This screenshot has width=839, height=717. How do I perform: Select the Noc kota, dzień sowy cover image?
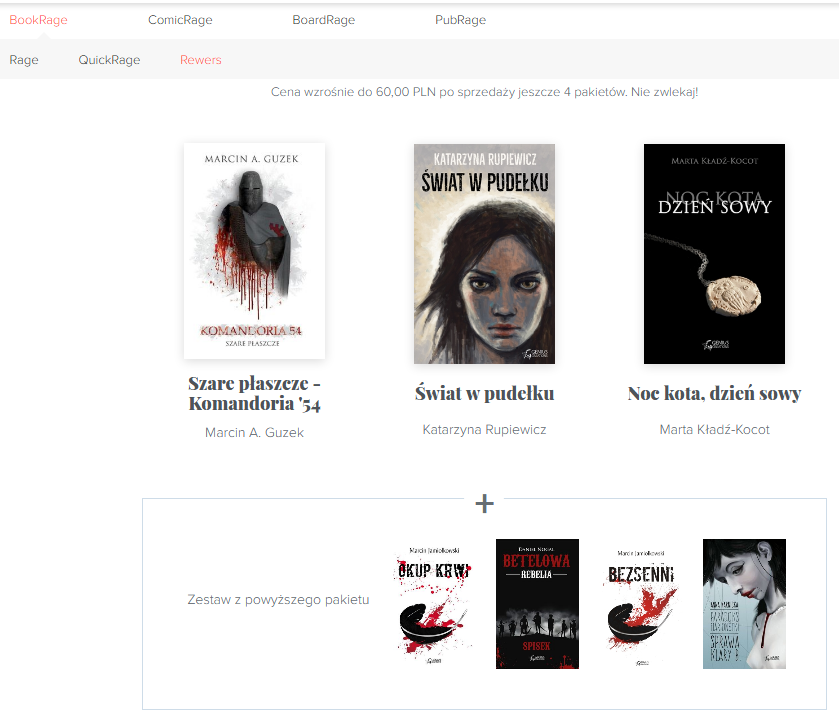click(x=714, y=254)
